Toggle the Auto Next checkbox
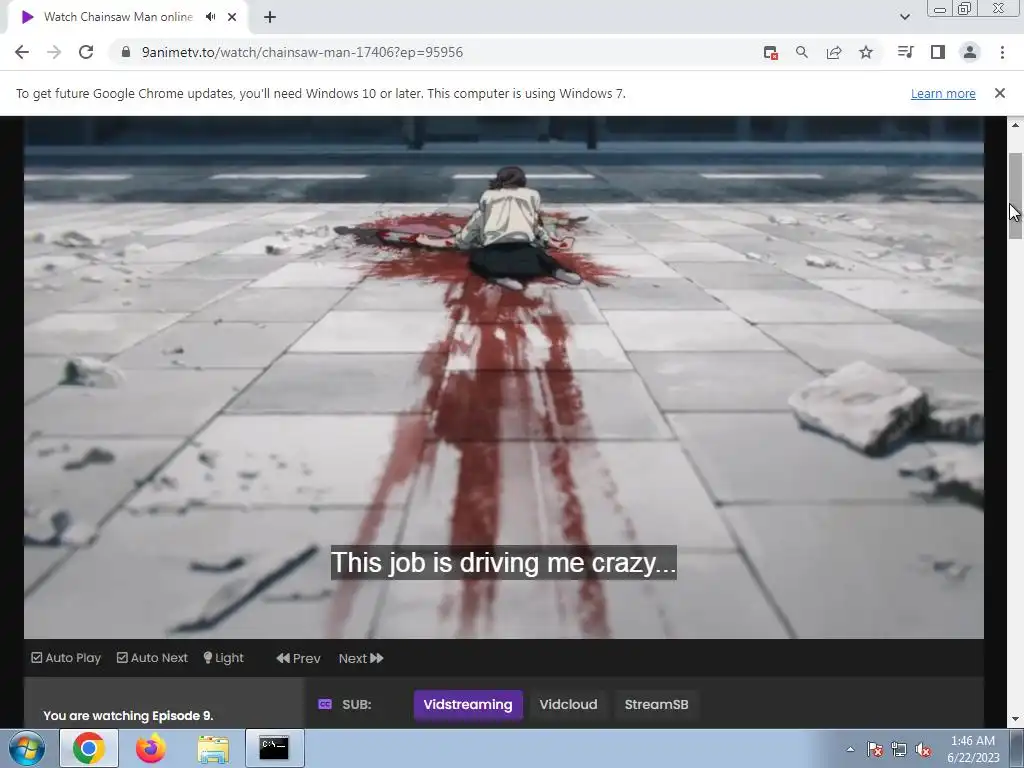 coord(152,658)
